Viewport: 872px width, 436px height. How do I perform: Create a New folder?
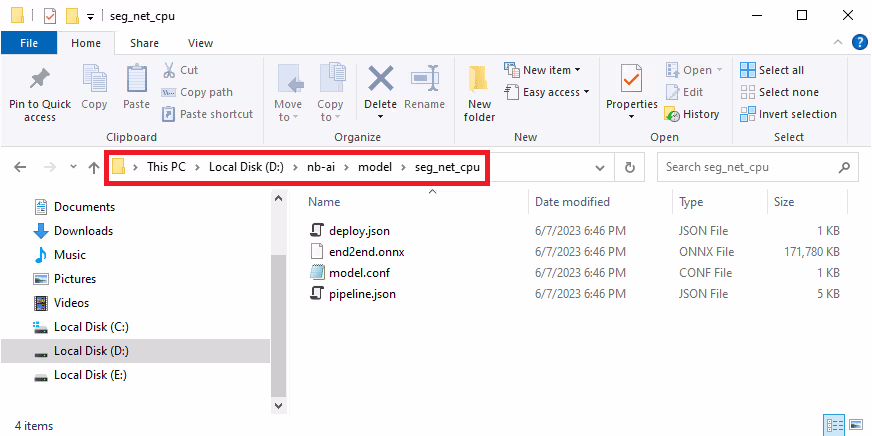[479, 95]
